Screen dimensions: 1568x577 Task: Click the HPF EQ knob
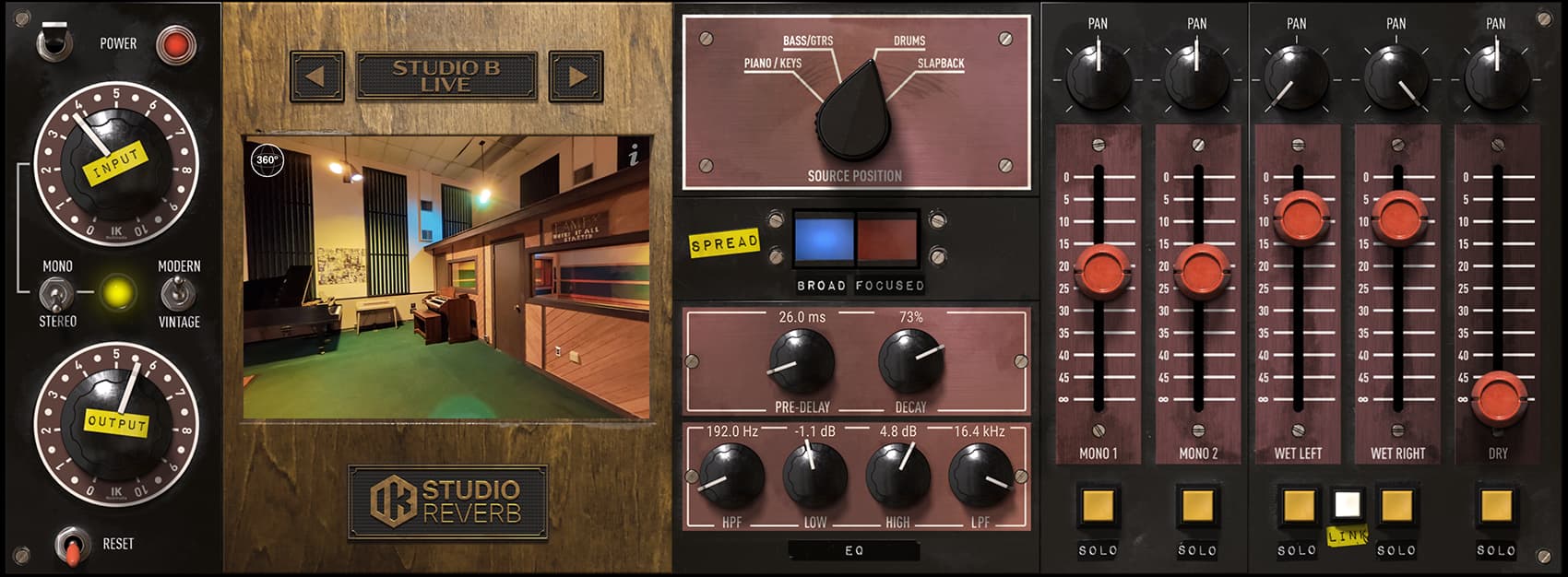731,476
